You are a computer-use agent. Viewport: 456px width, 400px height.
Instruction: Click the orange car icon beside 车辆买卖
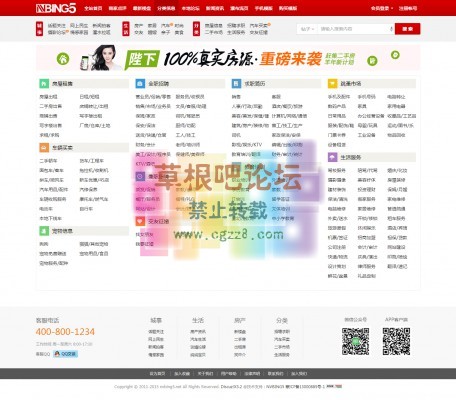[44, 147]
